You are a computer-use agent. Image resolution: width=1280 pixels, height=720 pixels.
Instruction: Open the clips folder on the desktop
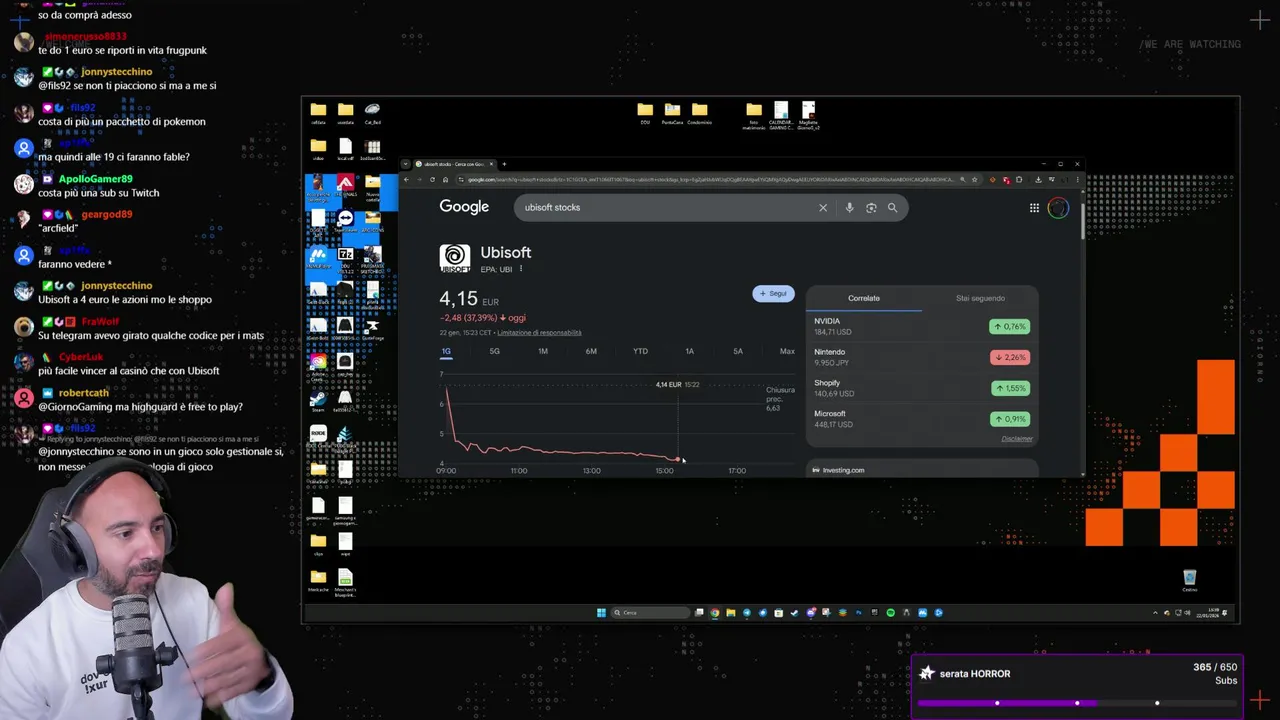[318, 544]
